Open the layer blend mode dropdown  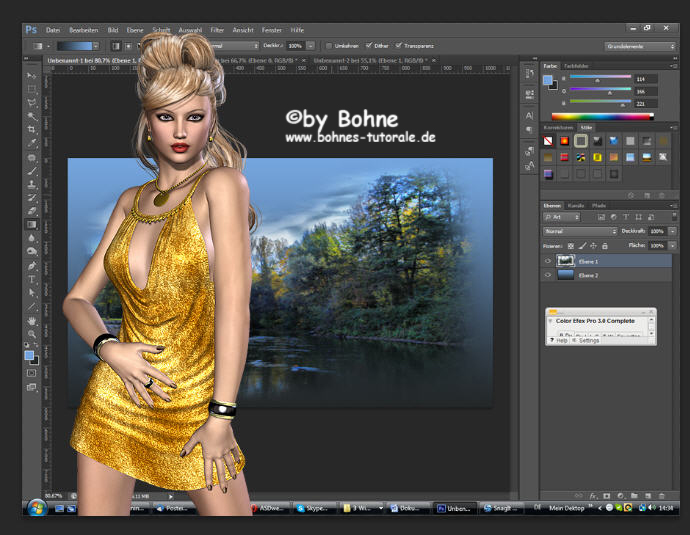click(x=580, y=231)
